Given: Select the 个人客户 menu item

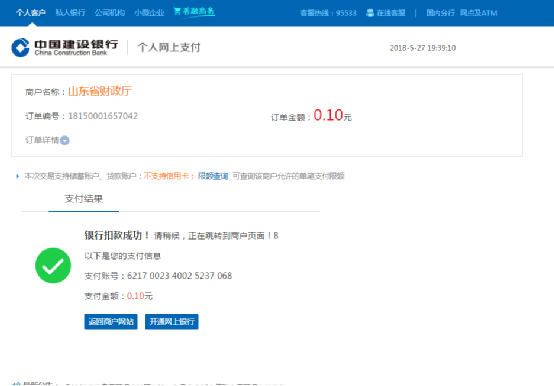Looking at the screenshot, I should click(x=31, y=13).
